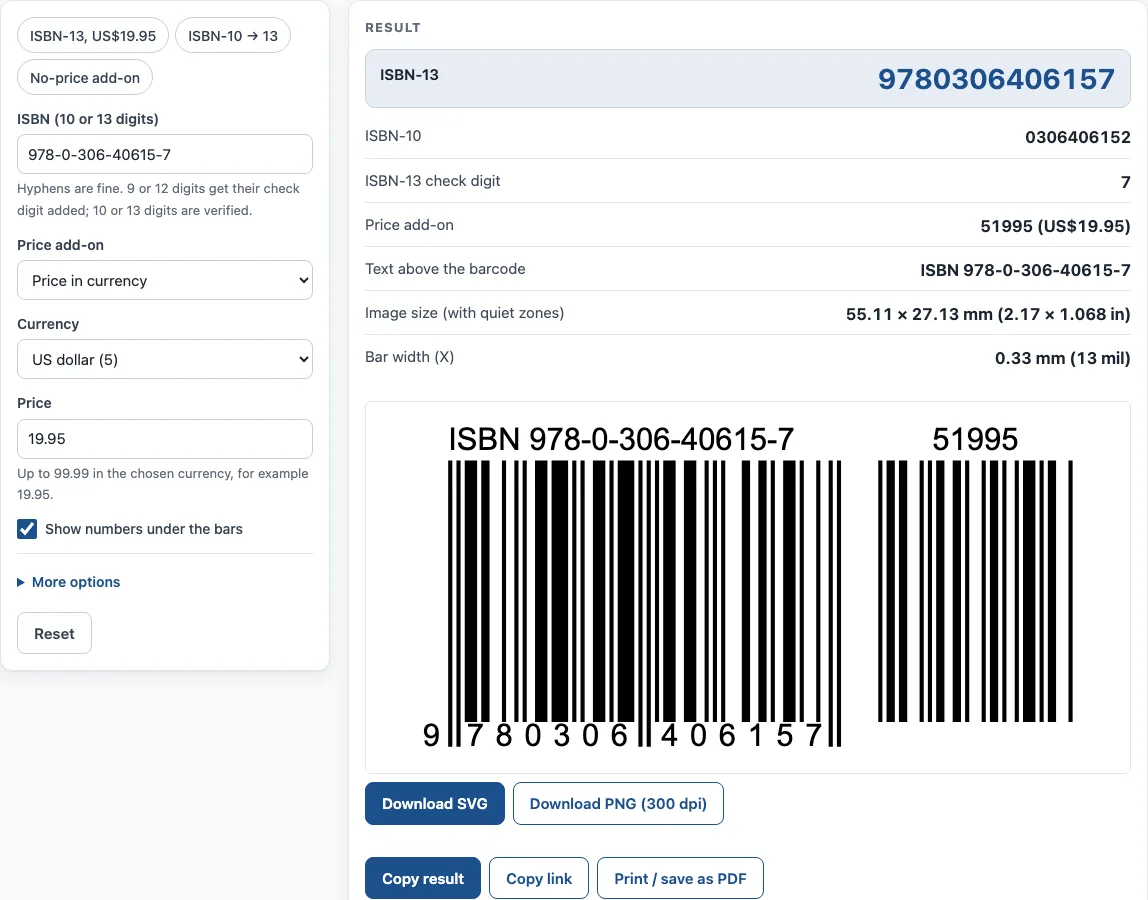Image resolution: width=1148 pixels, height=900 pixels.
Task: Expand the More options section
Action: pos(69,582)
